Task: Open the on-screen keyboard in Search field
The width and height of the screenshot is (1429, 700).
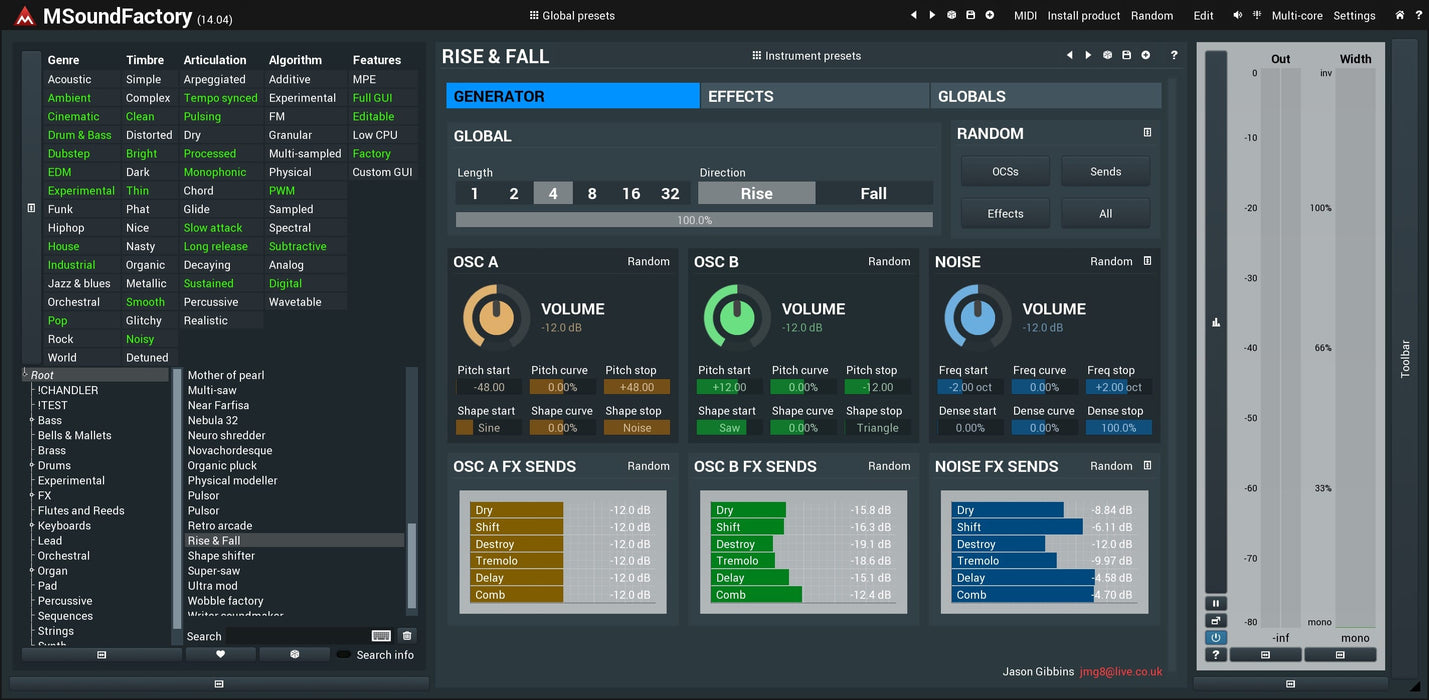Action: click(381, 636)
